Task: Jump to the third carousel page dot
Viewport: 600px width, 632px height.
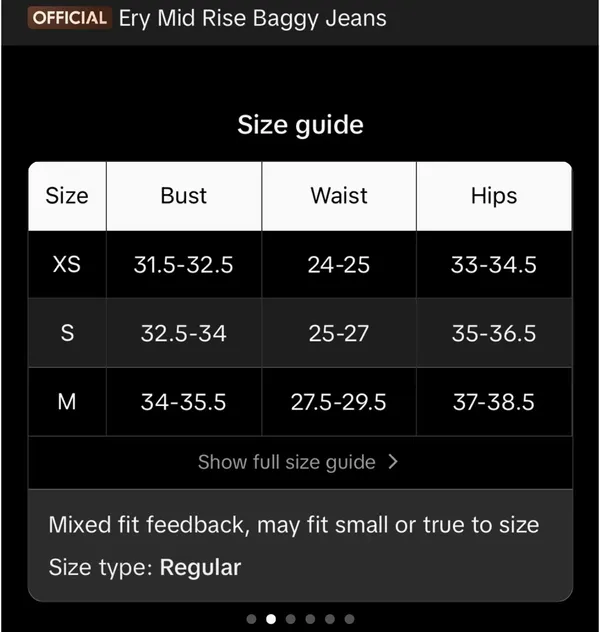Action: tap(291, 619)
